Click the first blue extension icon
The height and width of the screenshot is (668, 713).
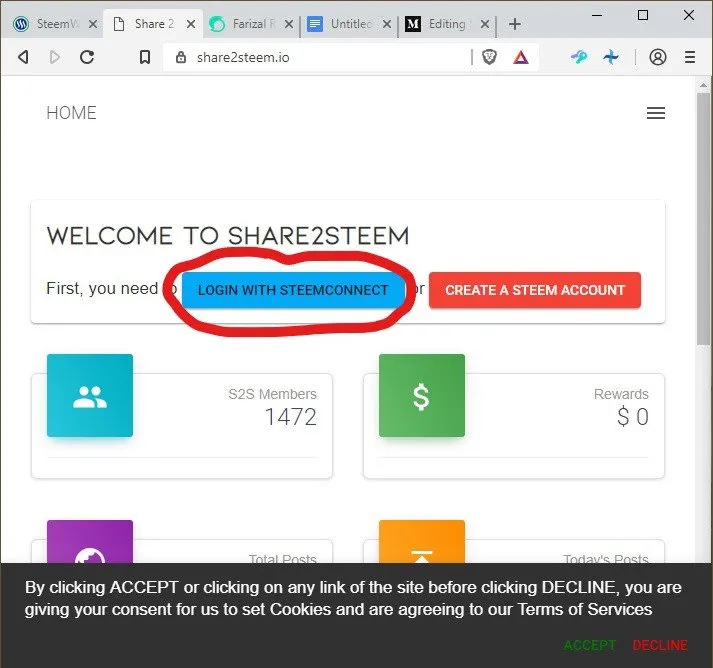tap(578, 57)
